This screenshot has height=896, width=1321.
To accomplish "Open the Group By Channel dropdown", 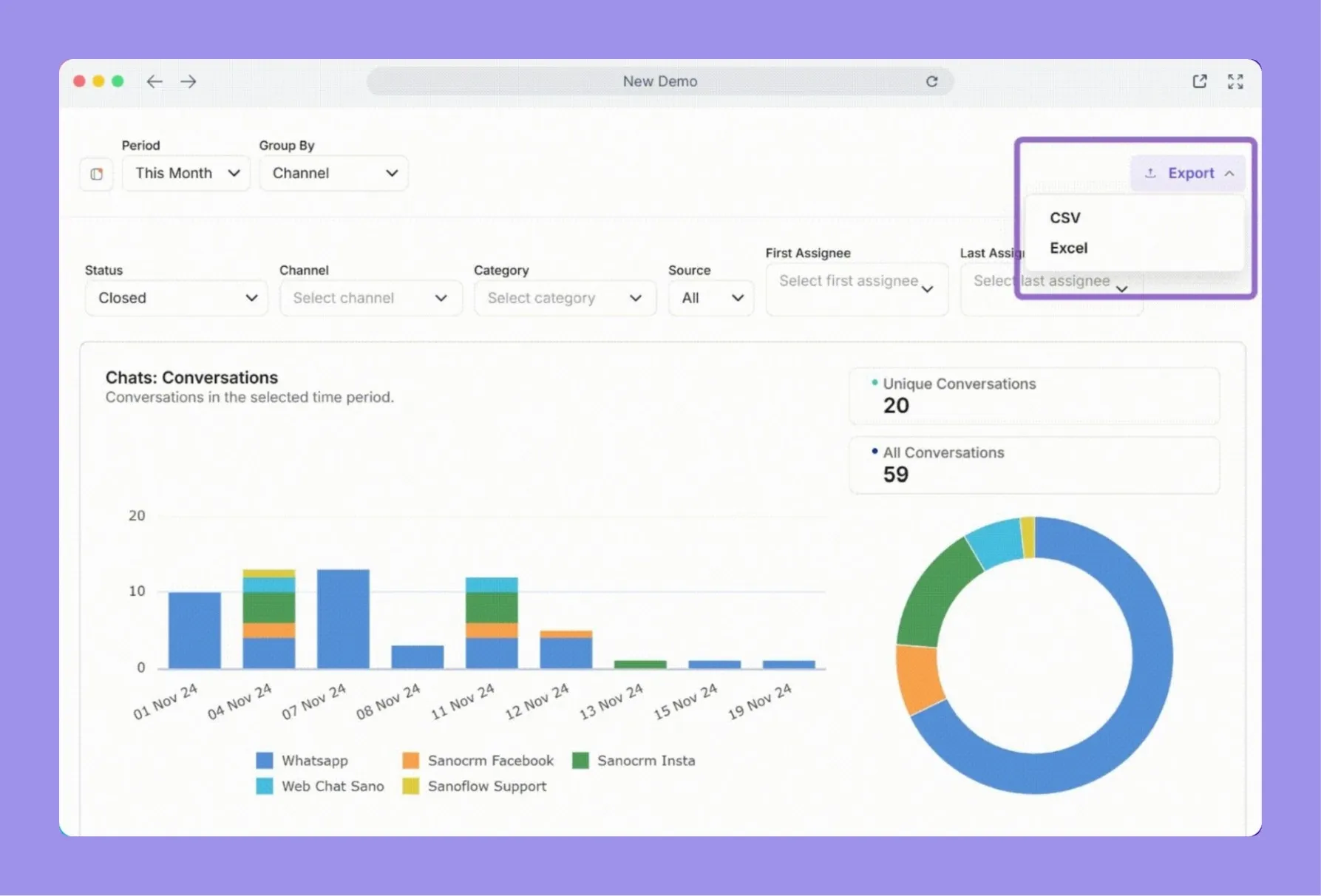I will click(333, 173).
